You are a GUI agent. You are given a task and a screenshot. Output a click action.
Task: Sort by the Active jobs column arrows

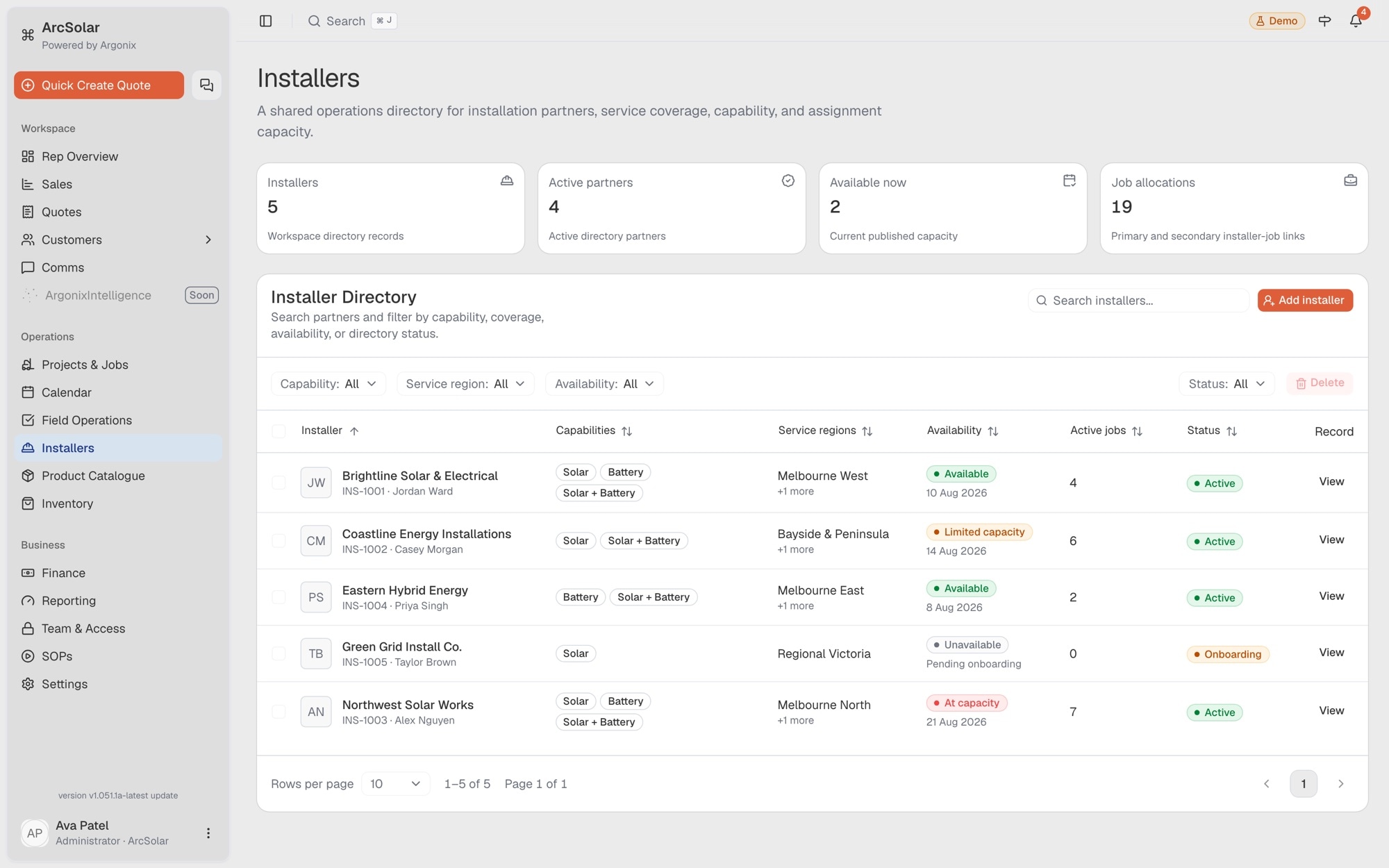pos(1137,431)
